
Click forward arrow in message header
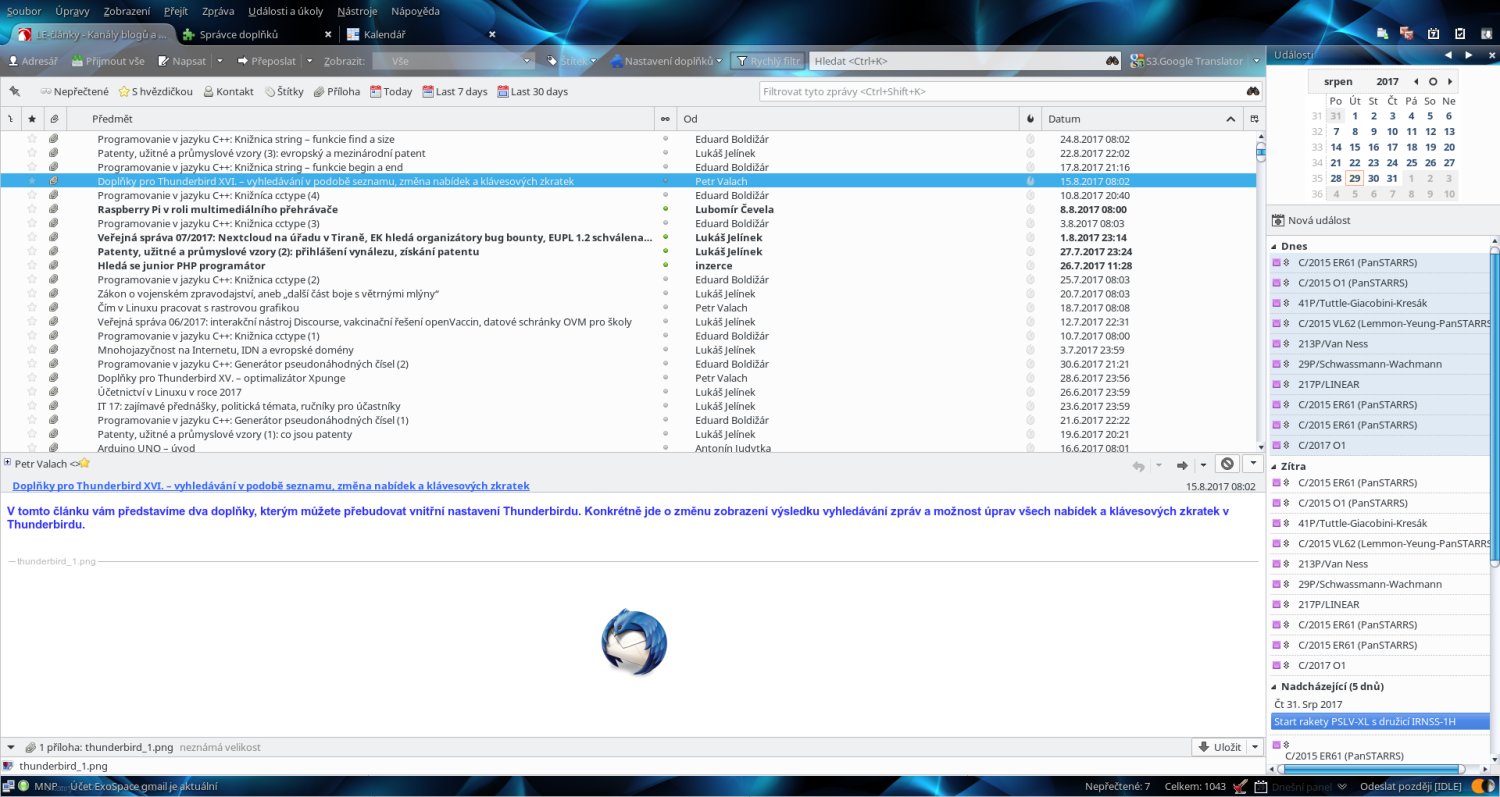coord(1181,464)
